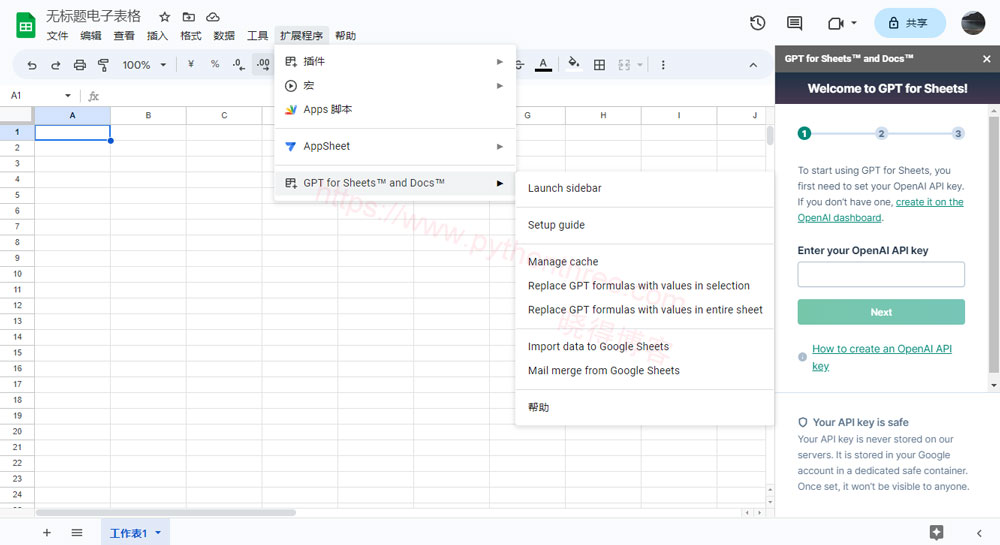
Task: Open the 数据 menu
Action: pyautogui.click(x=224, y=36)
